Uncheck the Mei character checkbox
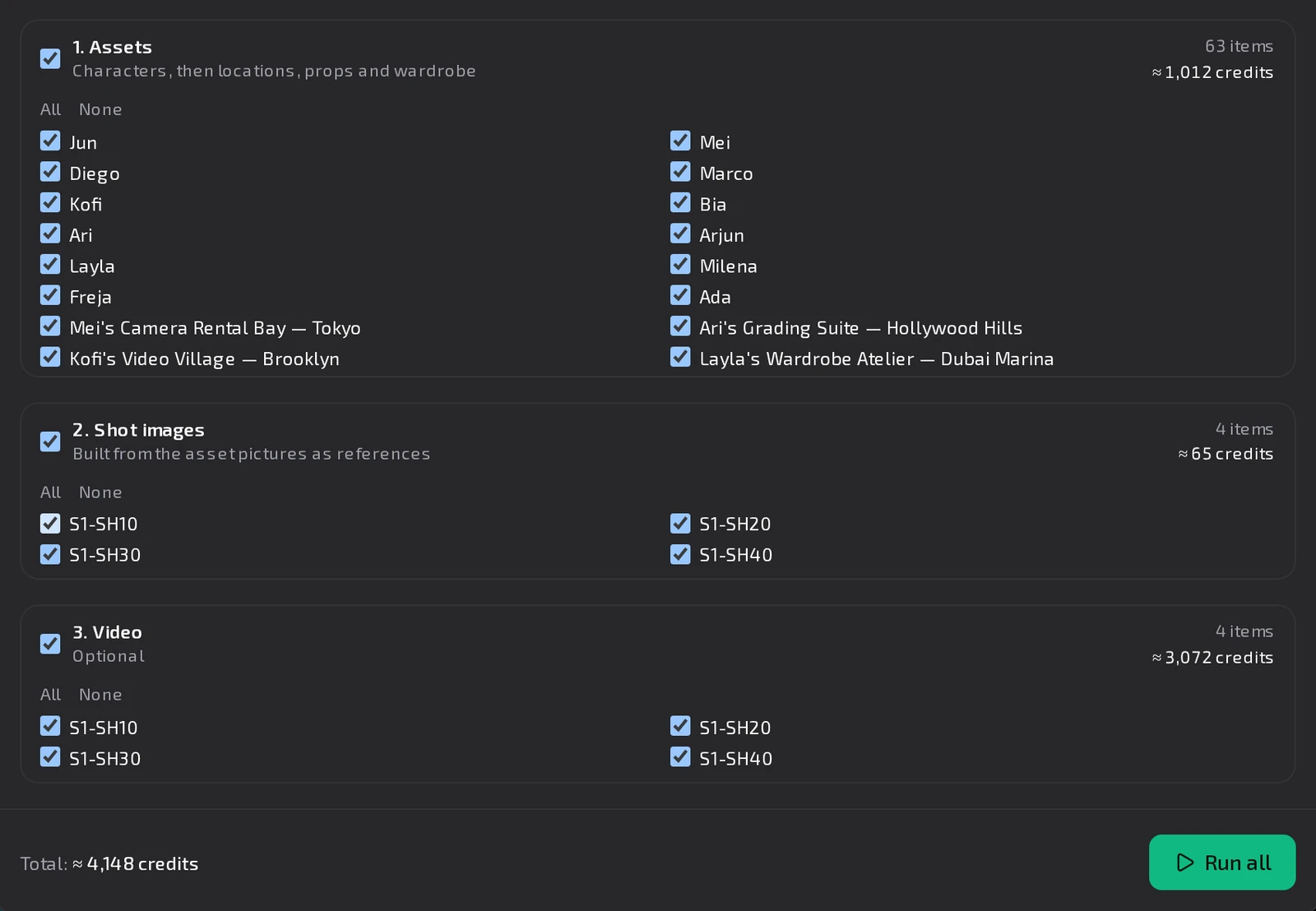 coord(680,141)
